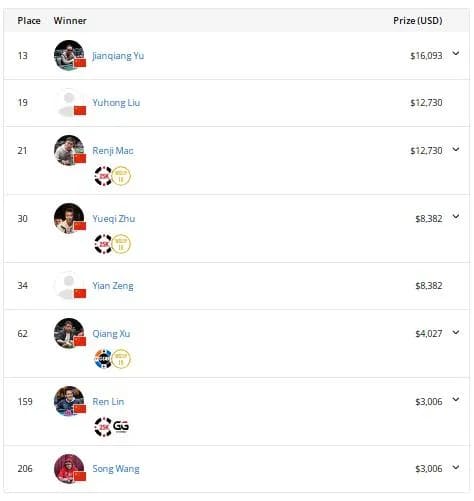Screen dimensions: 474x501
Task: Click the 25K chip badge under Renji Mac
Action: pos(103,176)
